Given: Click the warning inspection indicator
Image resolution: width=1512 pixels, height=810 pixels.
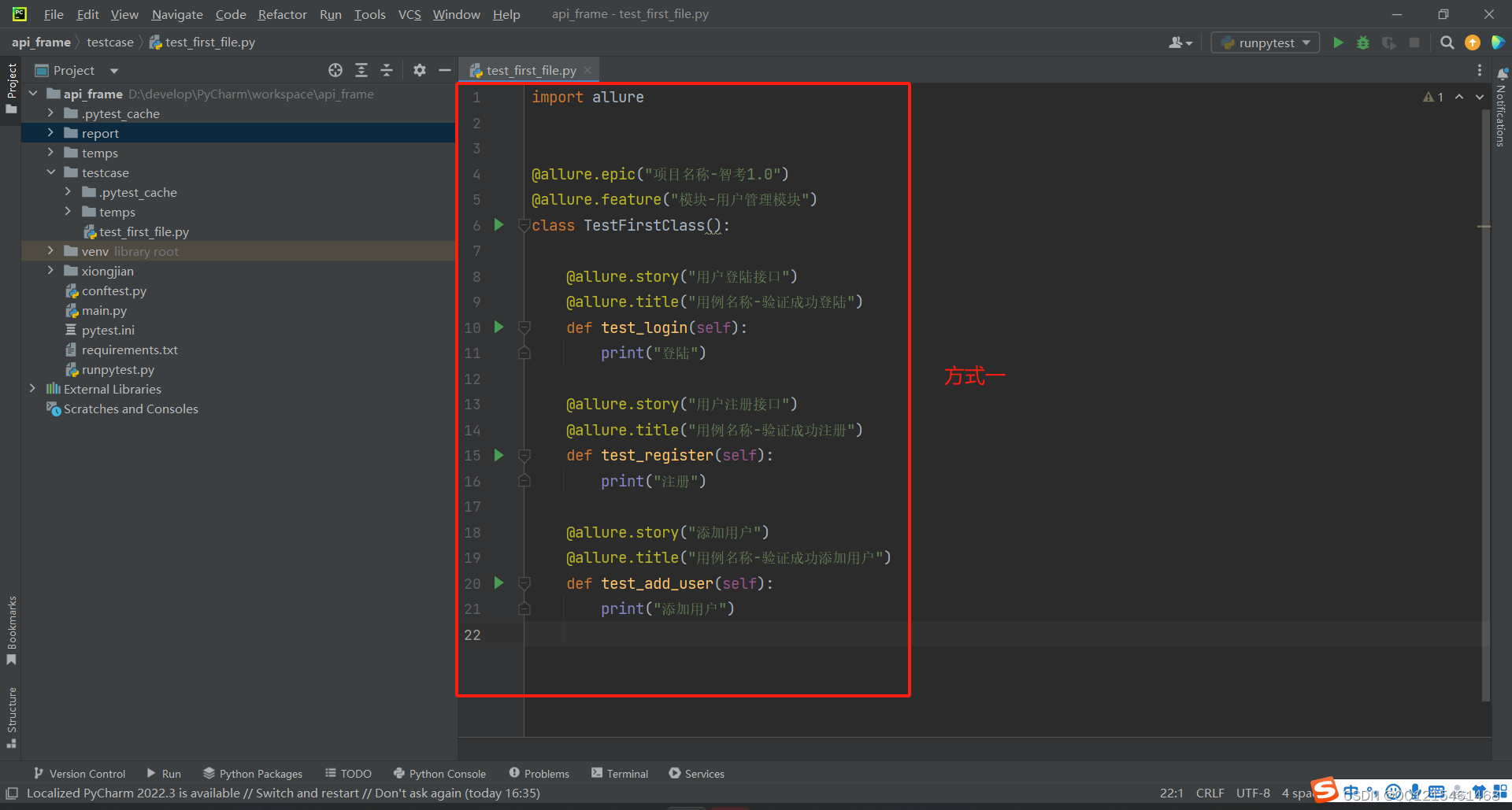Looking at the screenshot, I should click(x=1433, y=97).
